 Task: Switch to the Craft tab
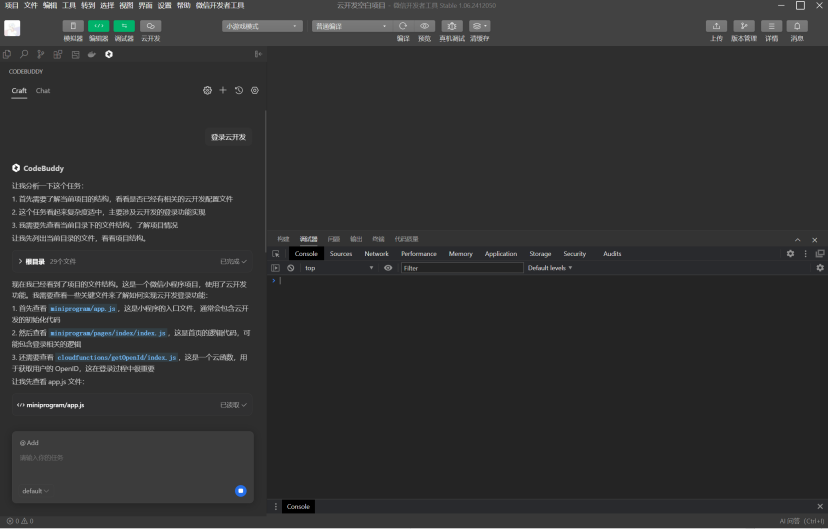click(x=19, y=90)
